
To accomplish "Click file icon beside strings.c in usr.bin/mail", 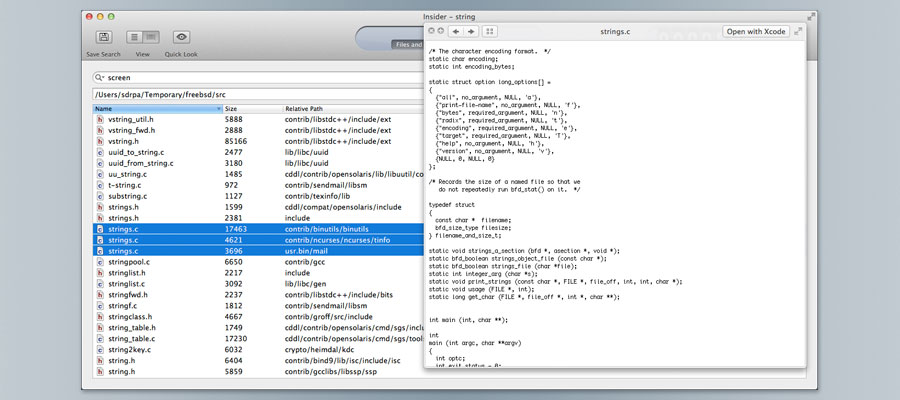I will 100,250.
